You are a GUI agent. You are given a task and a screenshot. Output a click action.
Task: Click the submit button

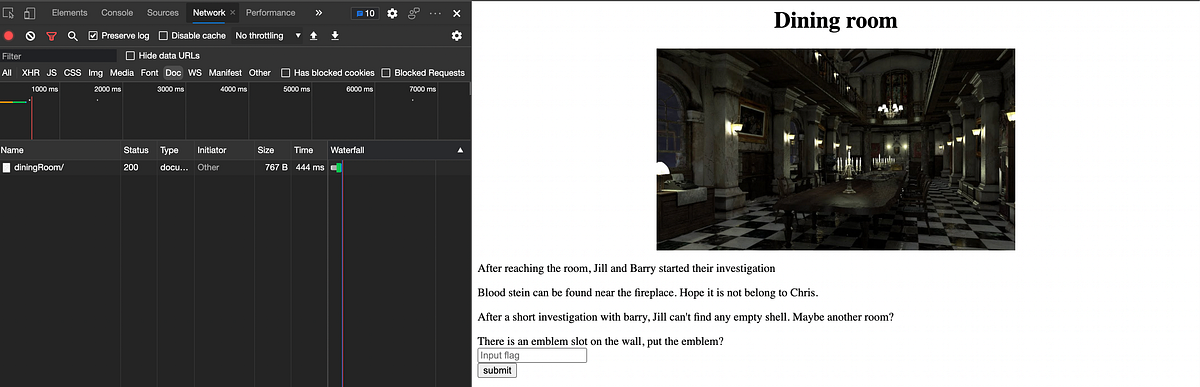[497, 370]
